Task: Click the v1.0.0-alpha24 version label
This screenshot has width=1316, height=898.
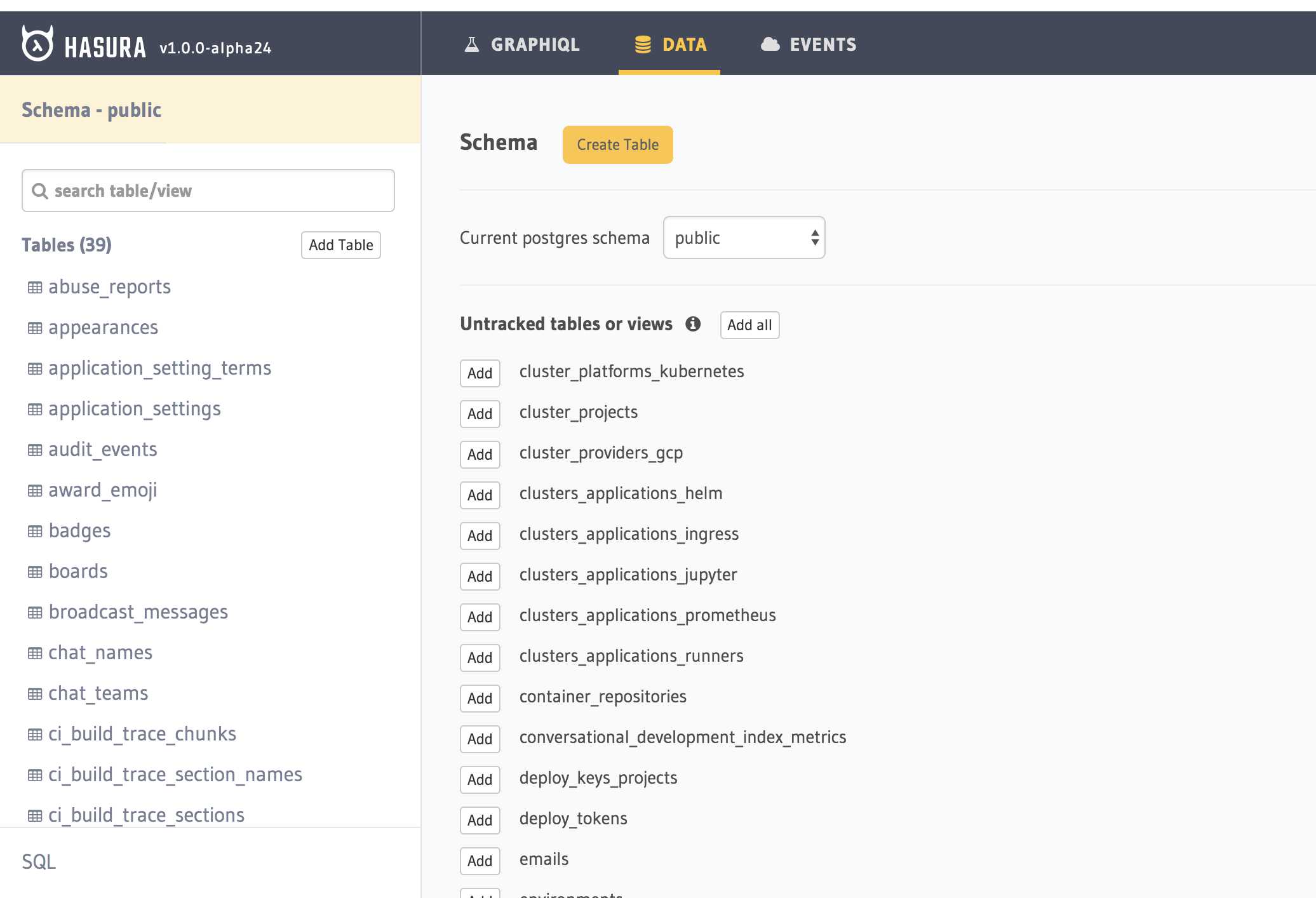Action: point(215,48)
